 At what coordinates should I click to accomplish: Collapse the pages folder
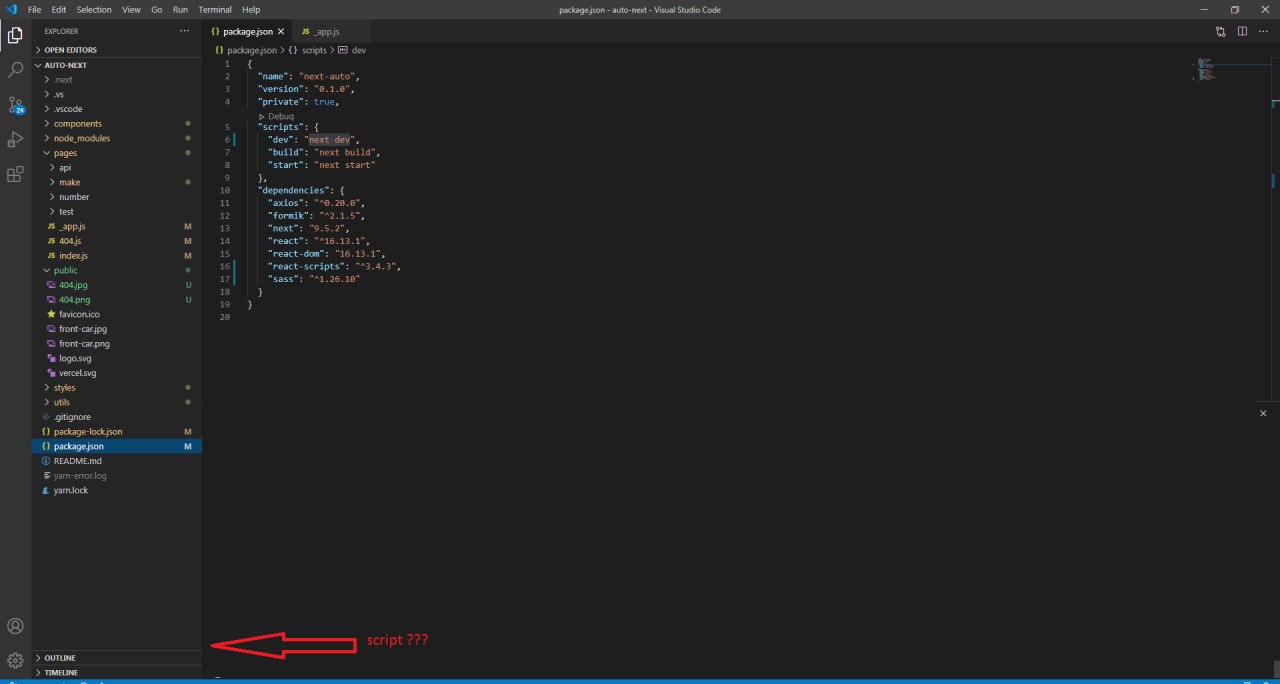[117, 153]
